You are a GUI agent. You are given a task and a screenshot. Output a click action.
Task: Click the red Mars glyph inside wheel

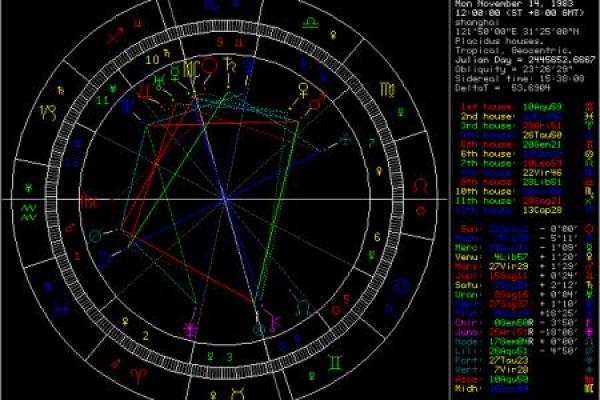316,103
